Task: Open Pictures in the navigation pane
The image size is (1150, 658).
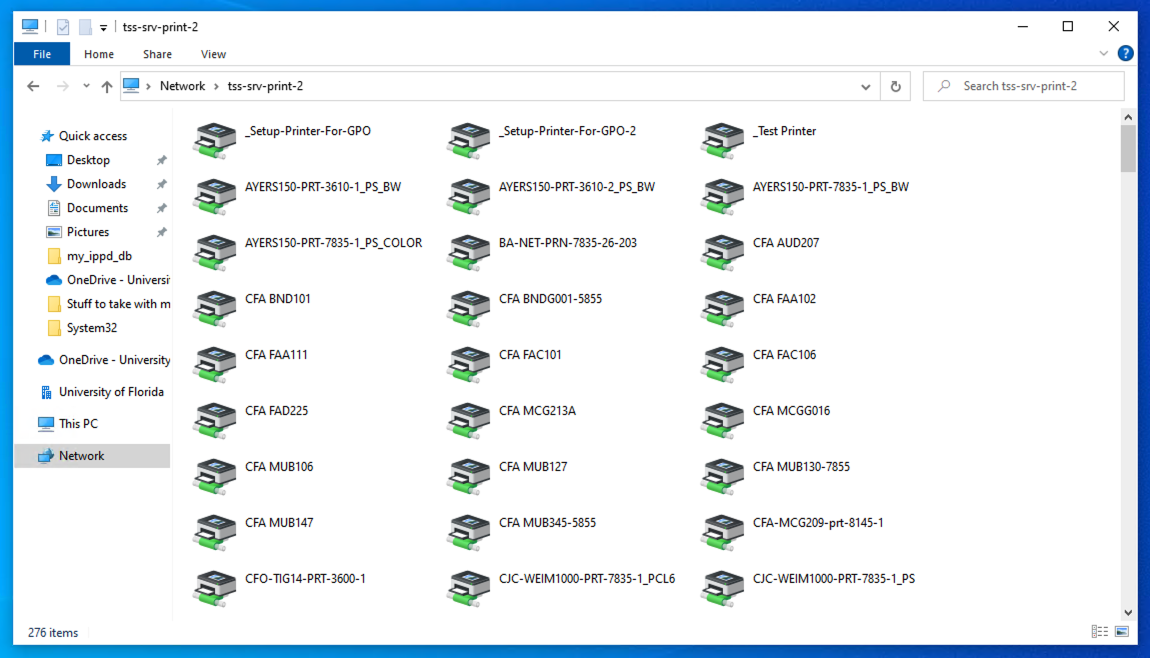Action: (x=88, y=232)
